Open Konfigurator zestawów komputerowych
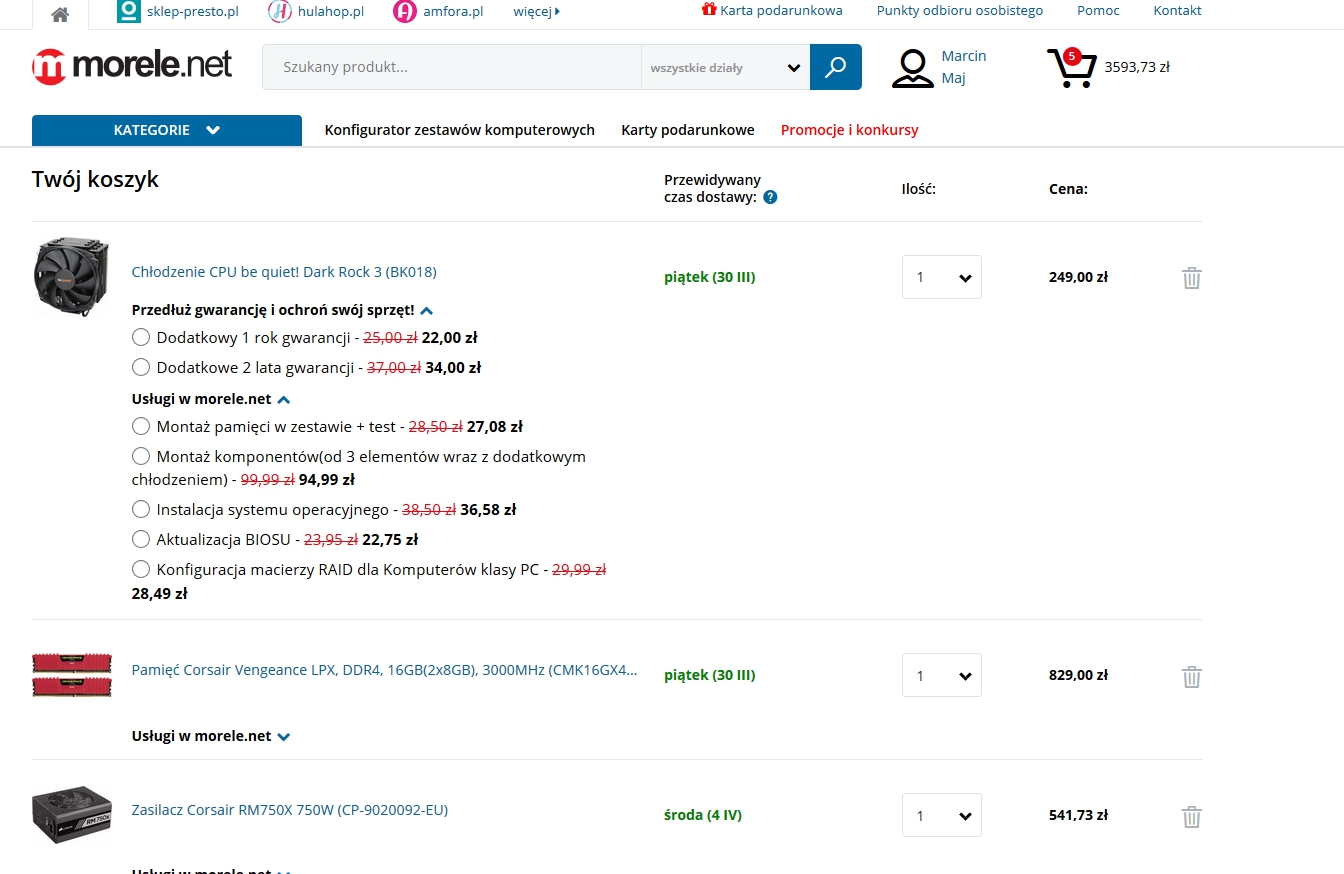Image resolution: width=1344 pixels, height=874 pixels. click(x=459, y=130)
